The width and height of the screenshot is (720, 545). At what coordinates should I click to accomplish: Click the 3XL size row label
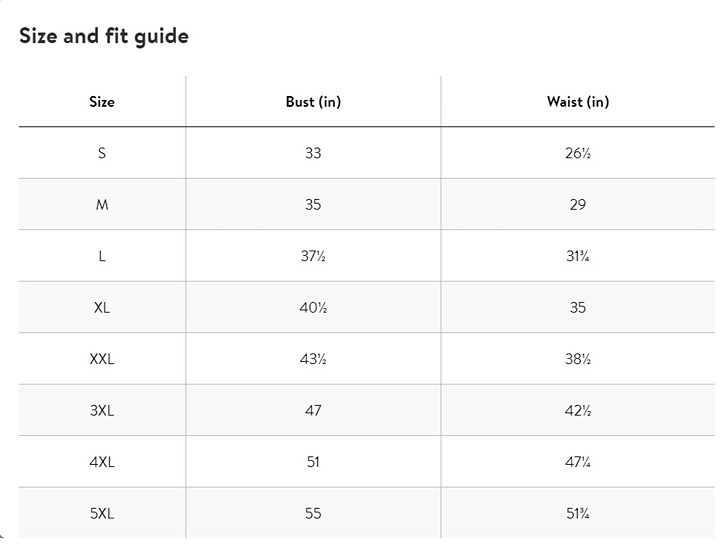click(102, 410)
